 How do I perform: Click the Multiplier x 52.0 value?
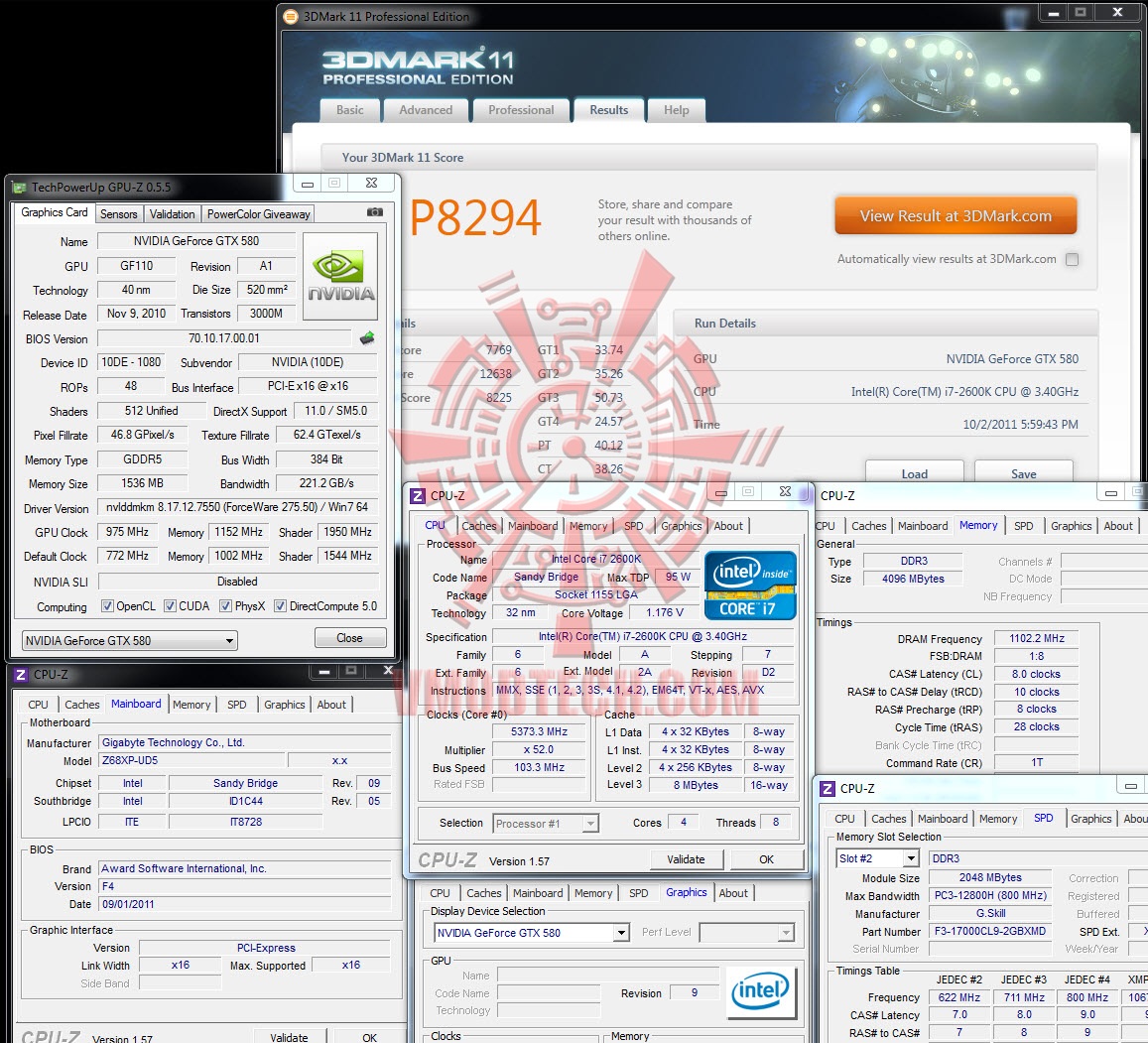540,749
